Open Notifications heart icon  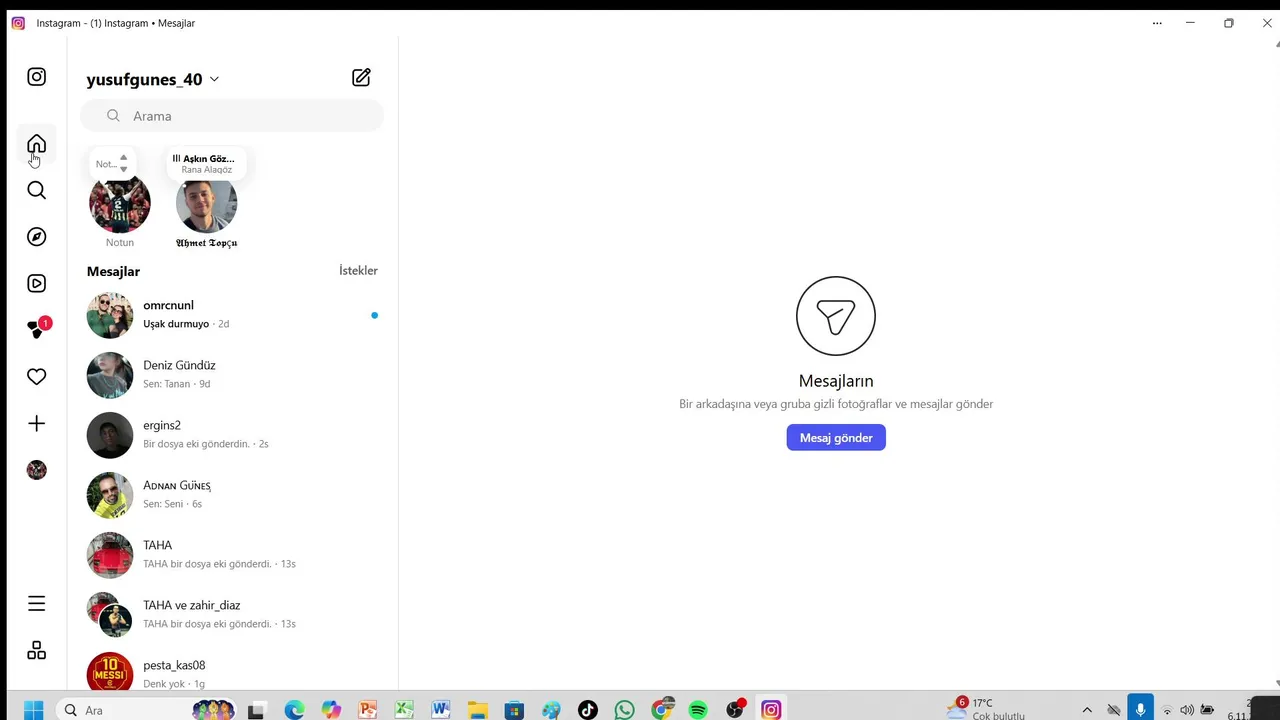tap(37, 377)
